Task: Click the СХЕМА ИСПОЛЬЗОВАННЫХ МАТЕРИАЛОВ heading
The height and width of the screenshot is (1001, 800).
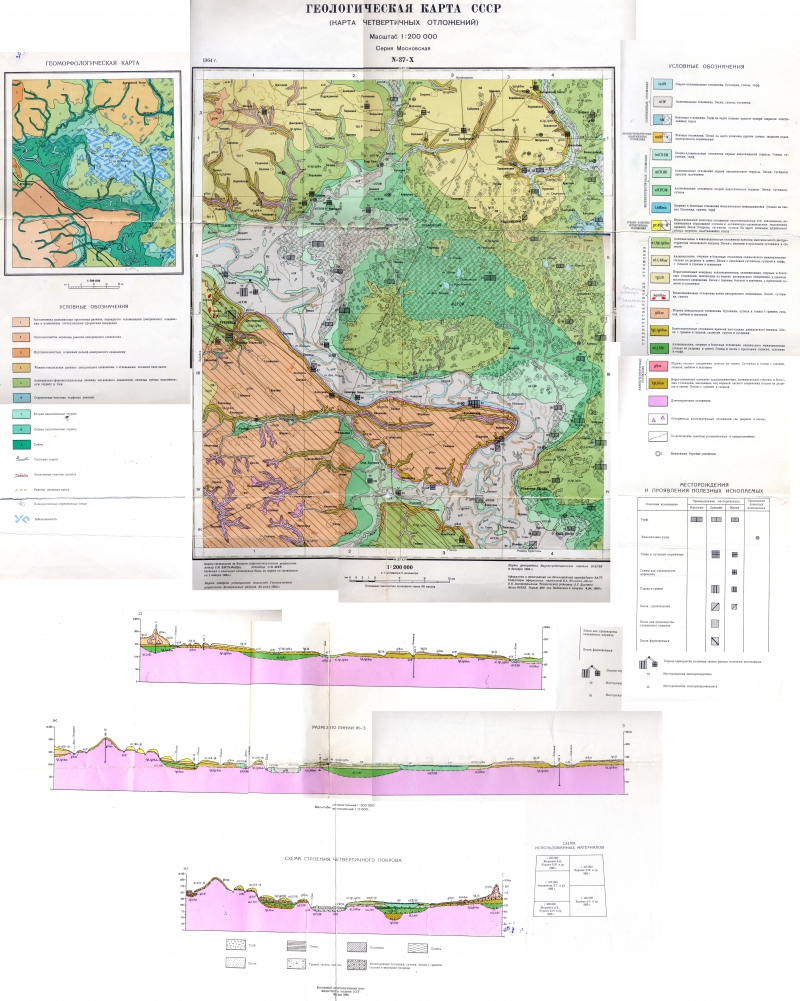Action: pos(570,845)
